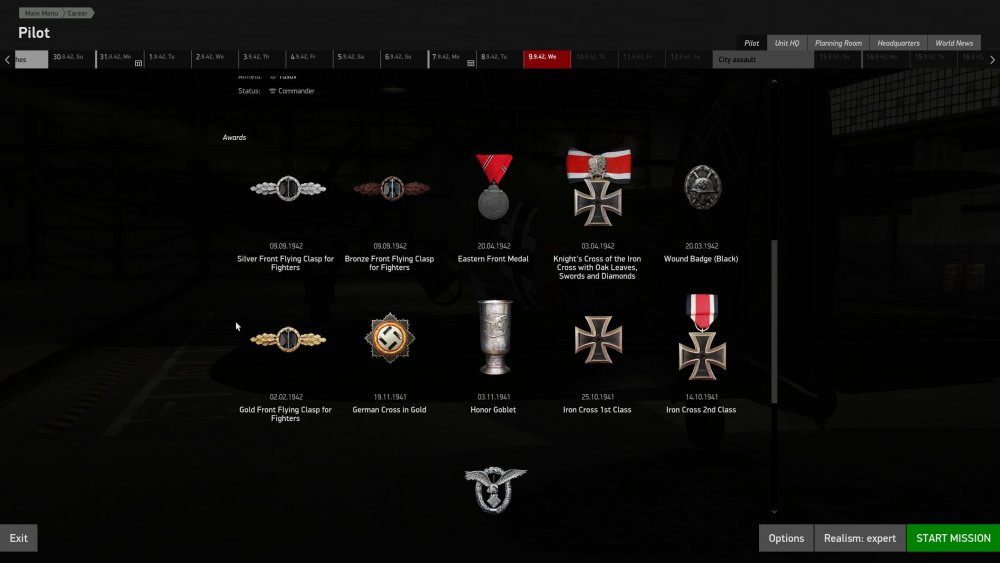This screenshot has width=1000, height=563.
Task: Click the START MISSION button
Action: coord(953,538)
